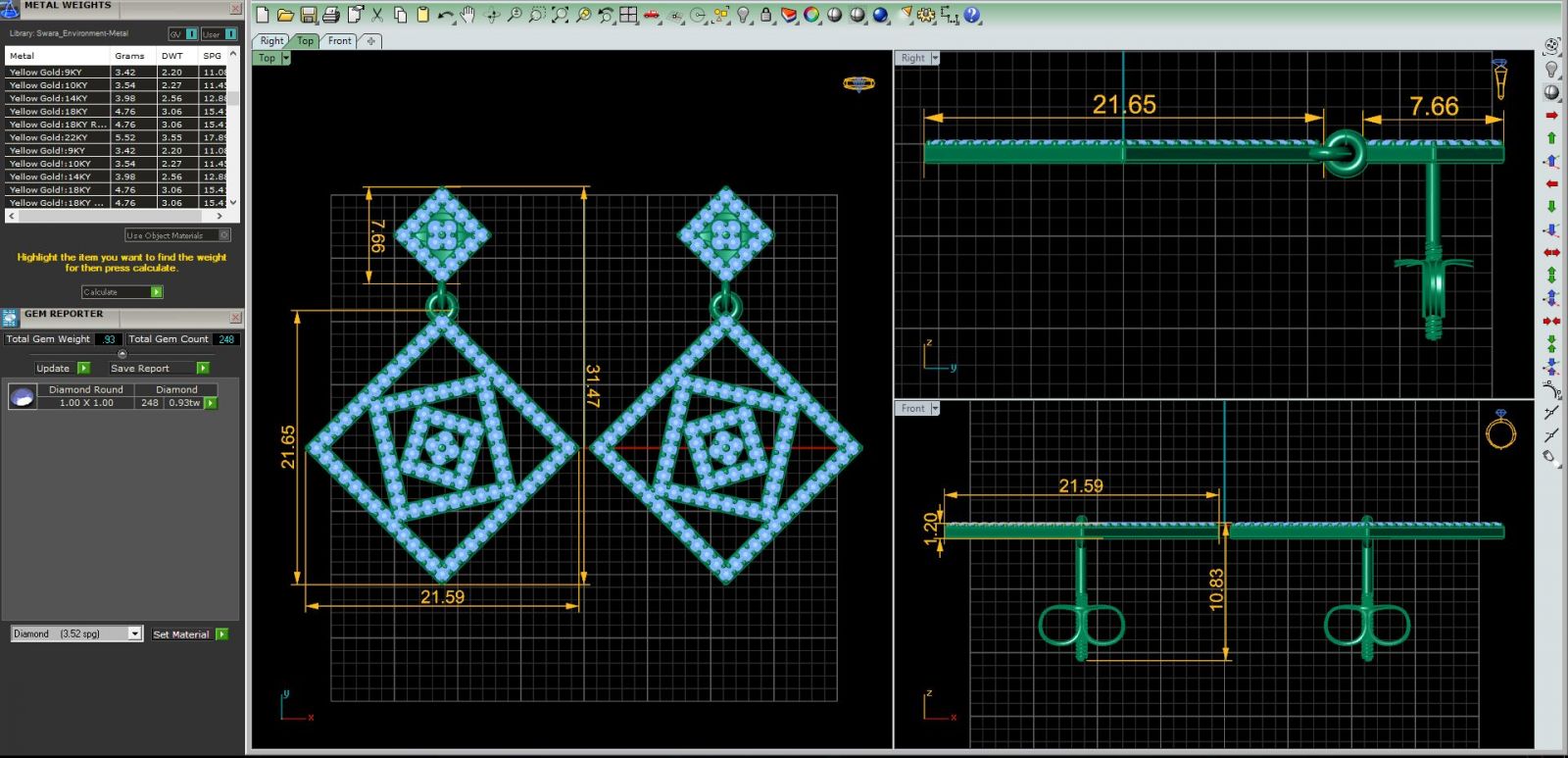Expand the Top viewport menu arrow
Image resolution: width=1568 pixels, height=758 pixels.
pyautogui.click(x=286, y=58)
